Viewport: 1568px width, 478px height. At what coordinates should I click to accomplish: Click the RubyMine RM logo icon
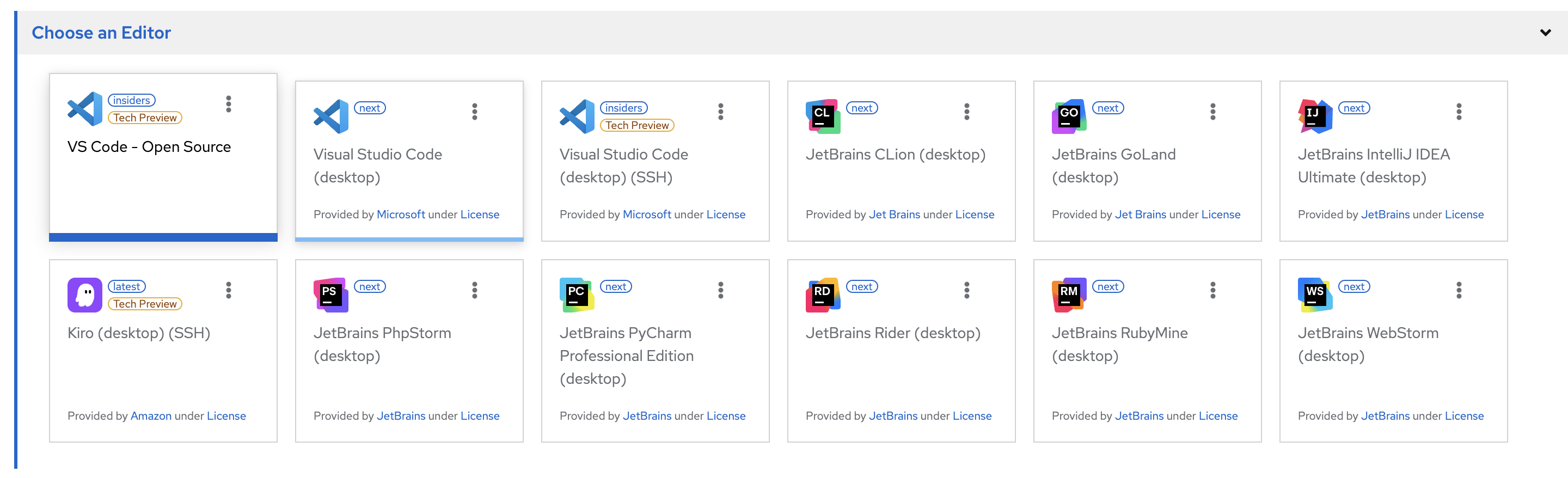click(x=1068, y=295)
